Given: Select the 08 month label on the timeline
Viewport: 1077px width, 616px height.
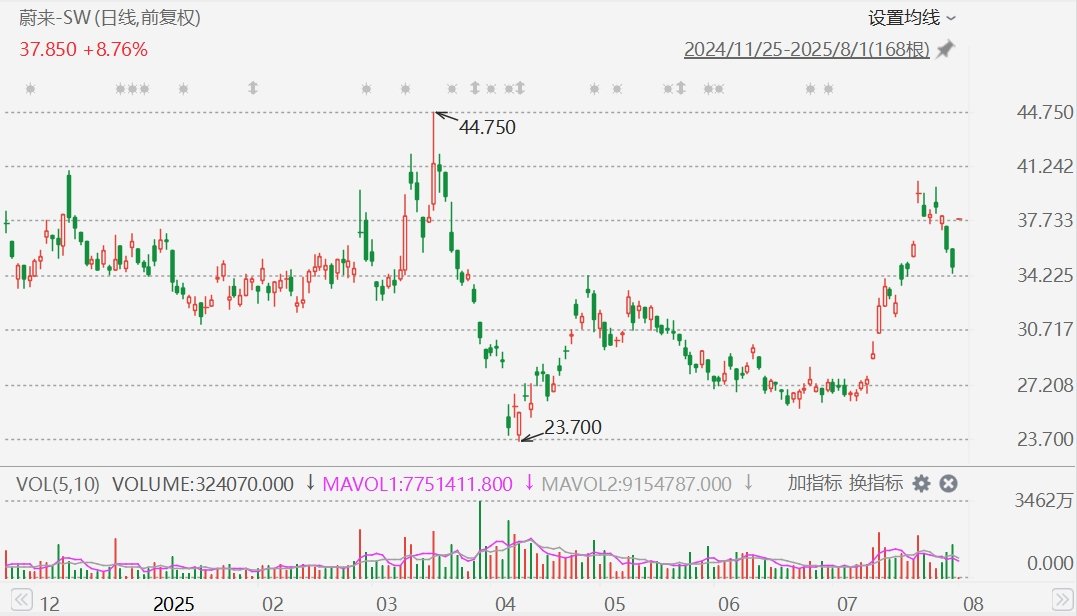Looking at the screenshot, I should [x=973, y=604].
